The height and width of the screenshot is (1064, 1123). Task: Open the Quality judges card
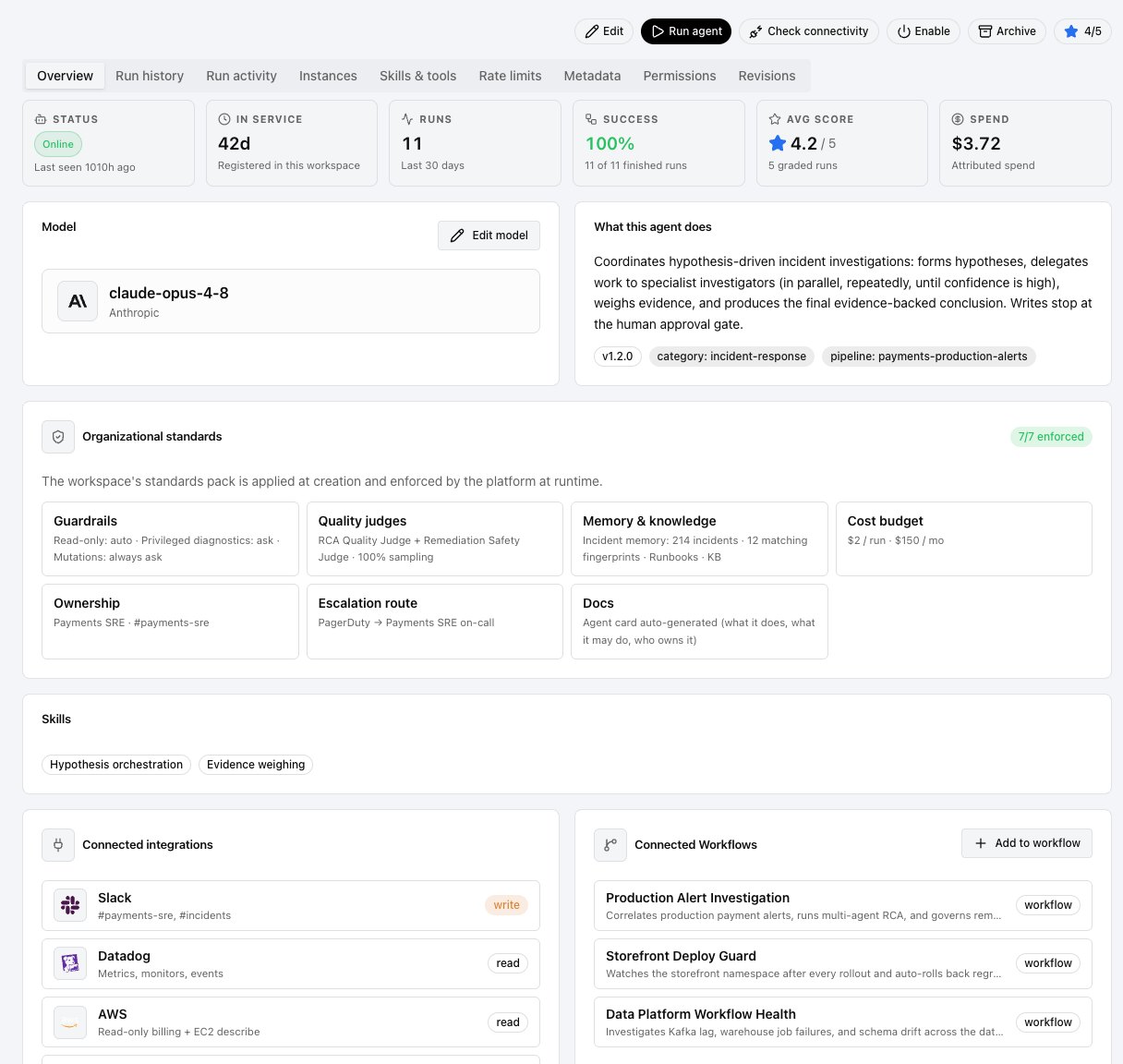[435, 539]
